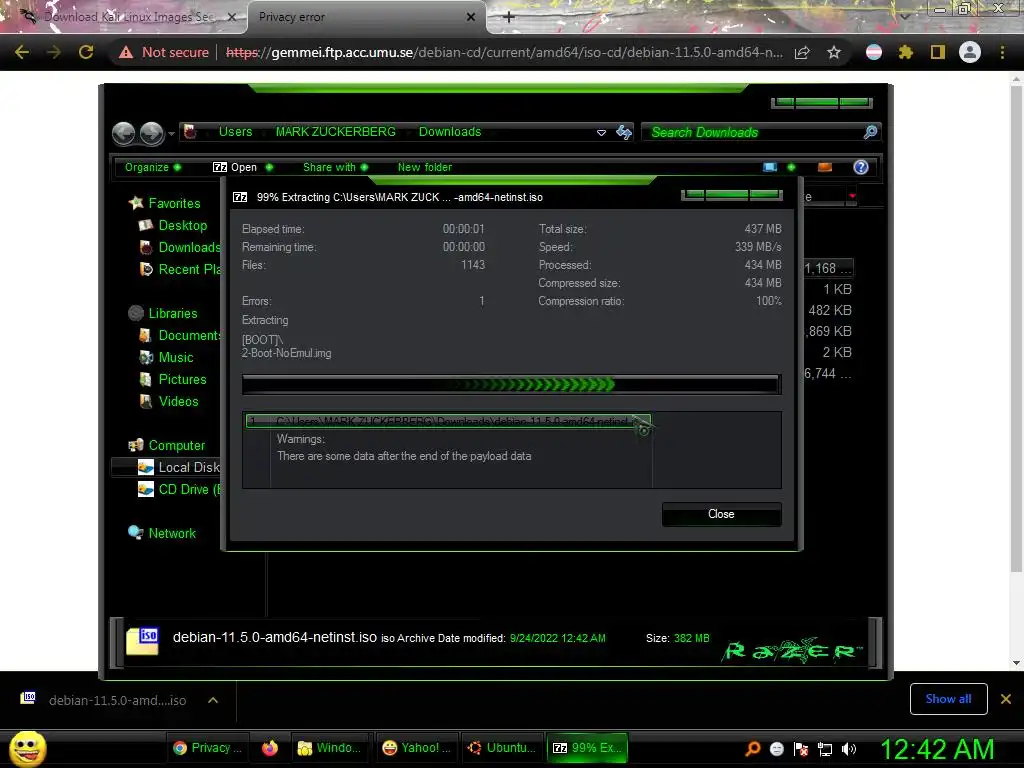Click the 7-Zip extraction progress bar
1024x768 pixels.
click(x=511, y=384)
